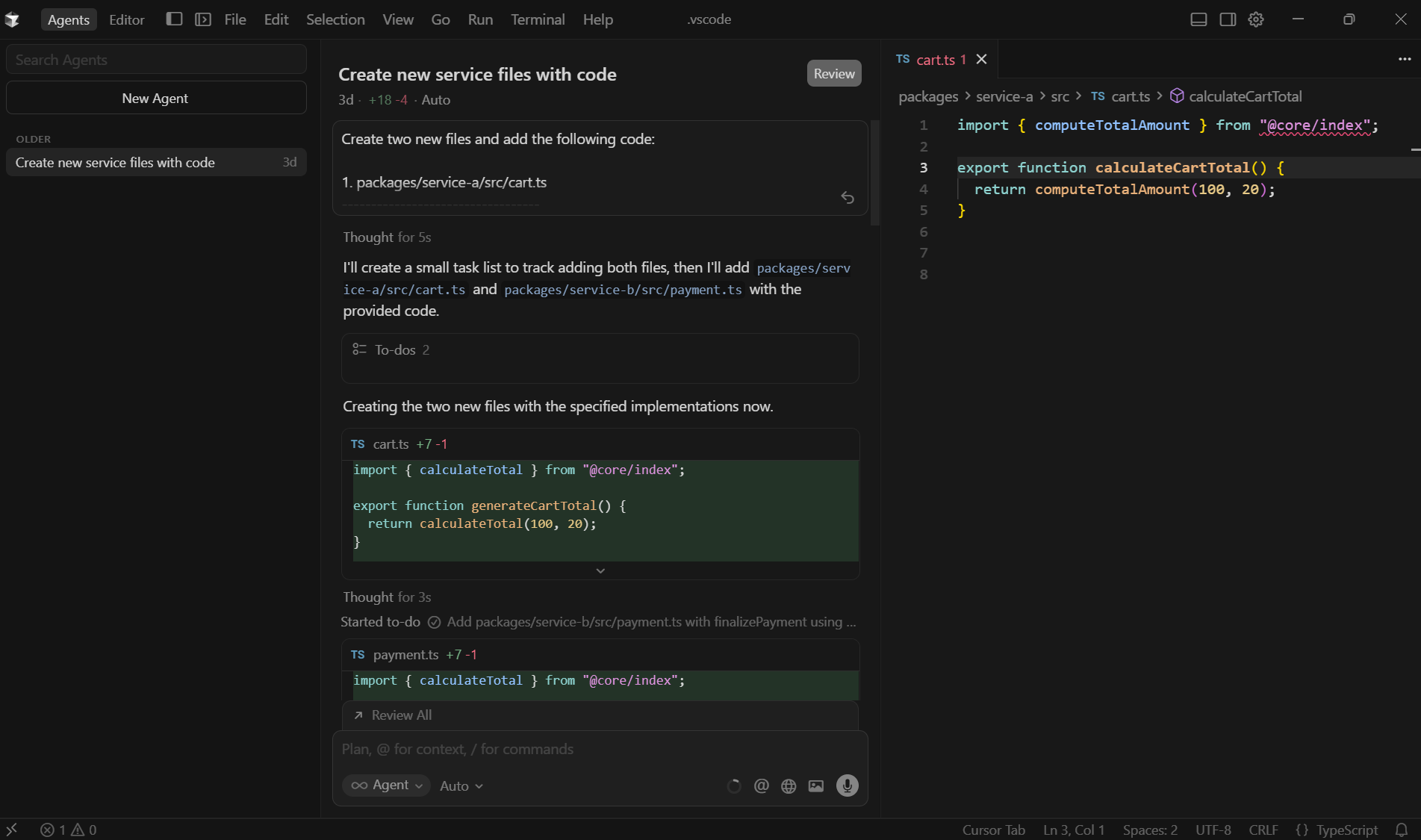Click the microphone voice input icon
The width and height of the screenshot is (1421, 840).
click(847, 785)
